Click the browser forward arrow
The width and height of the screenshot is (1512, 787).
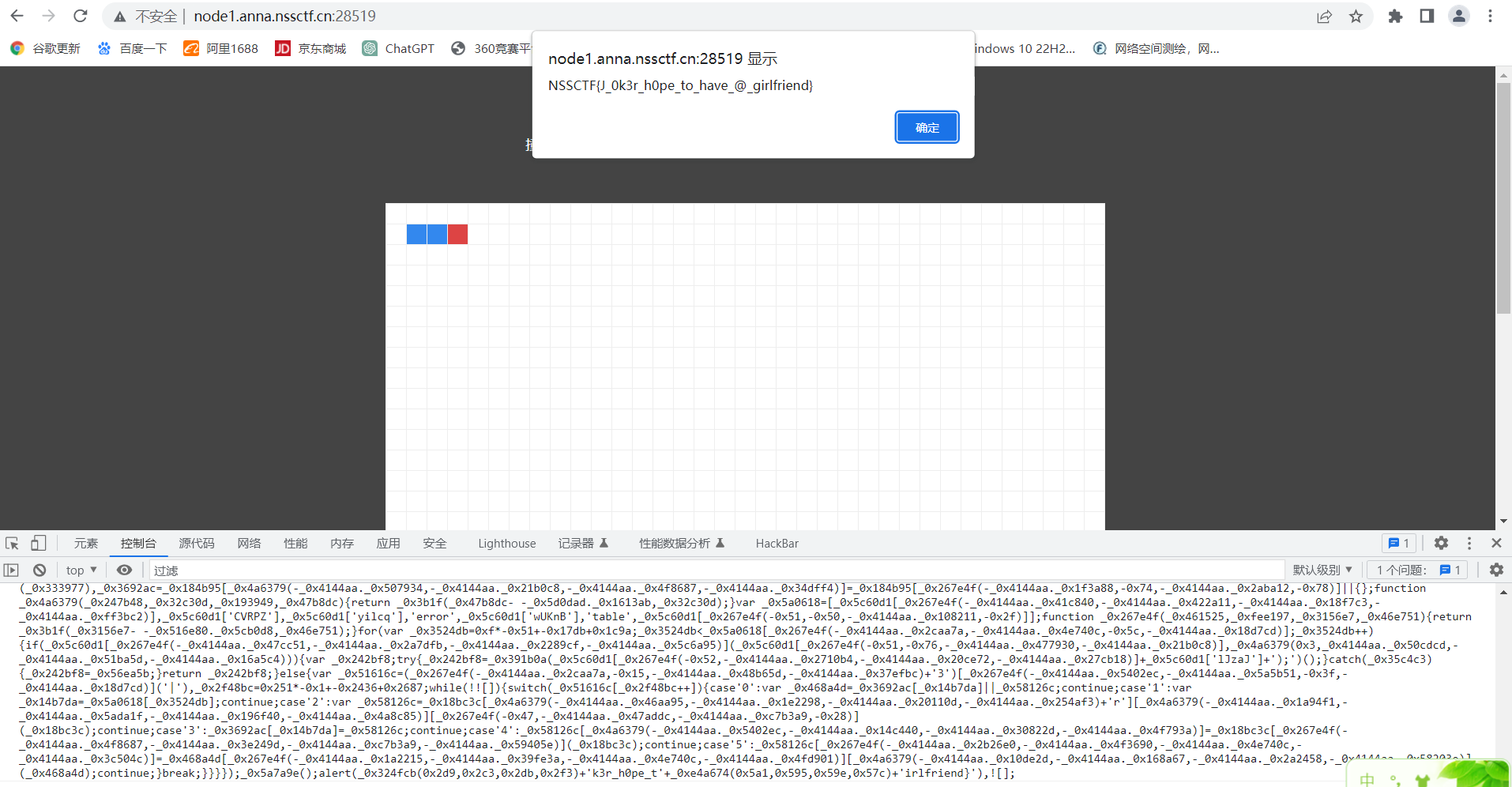coord(49,16)
